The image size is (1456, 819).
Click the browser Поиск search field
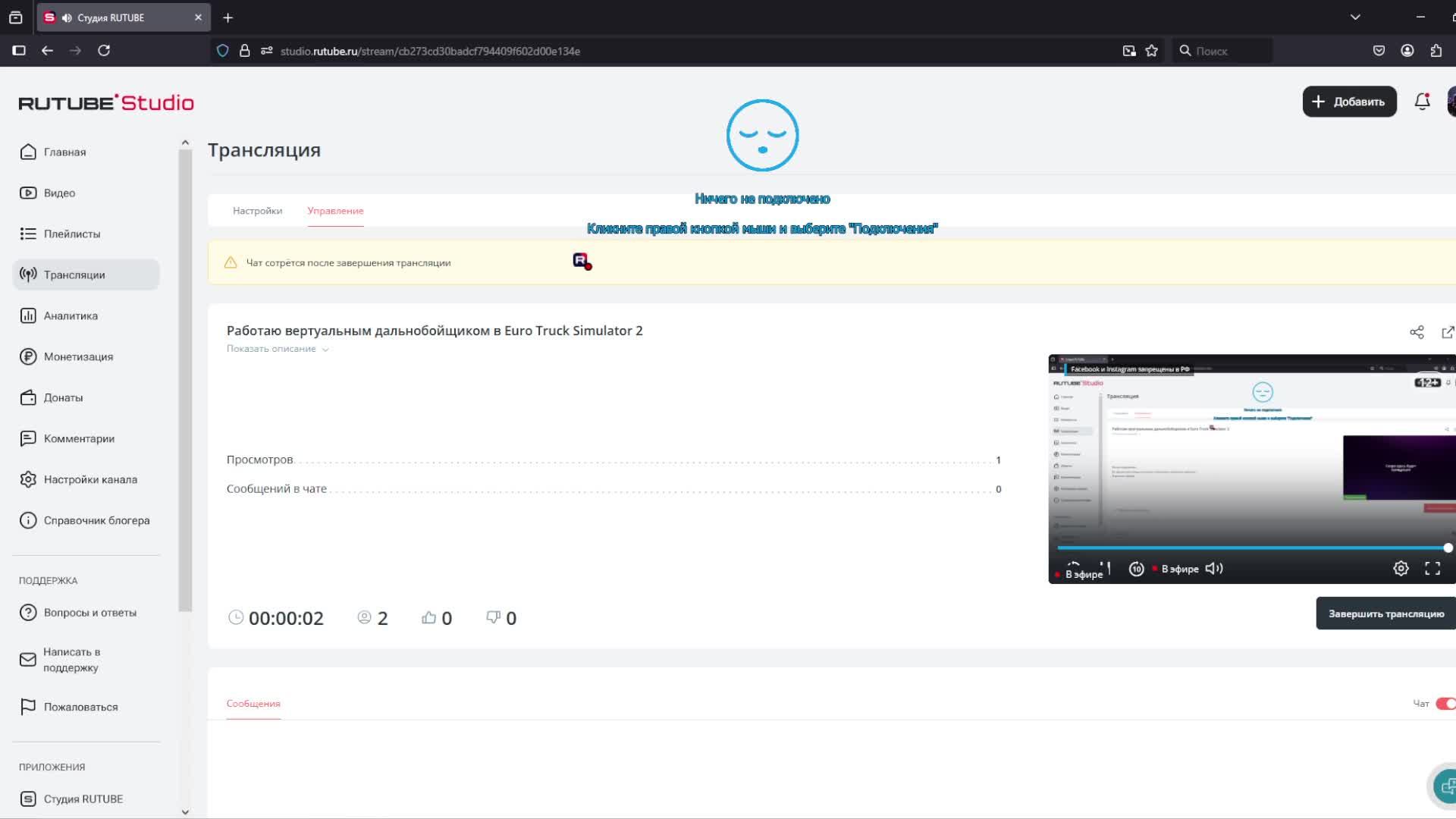(x=1222, y=51)
